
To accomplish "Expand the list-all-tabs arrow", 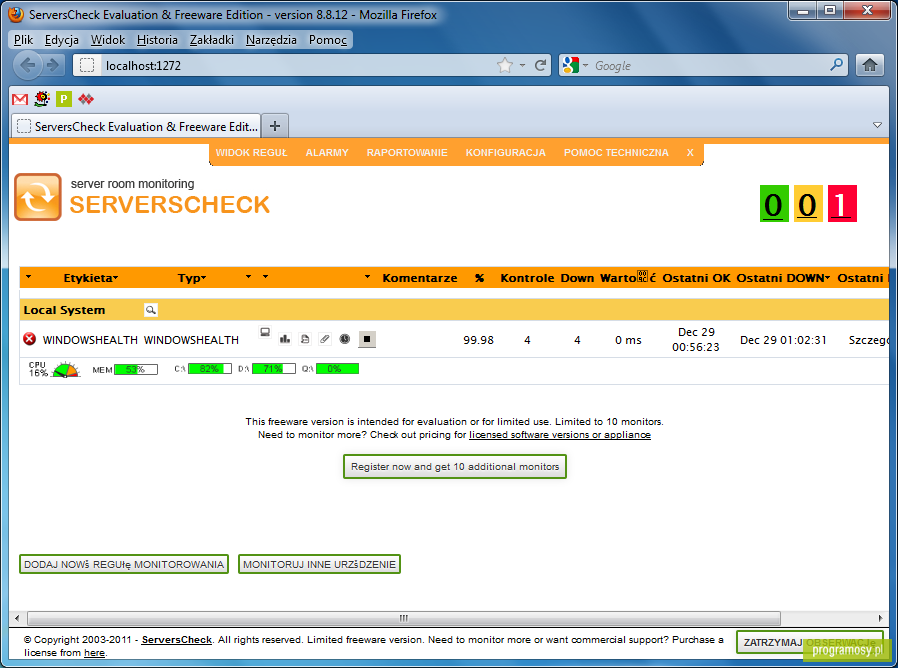I will click(877, 125).
